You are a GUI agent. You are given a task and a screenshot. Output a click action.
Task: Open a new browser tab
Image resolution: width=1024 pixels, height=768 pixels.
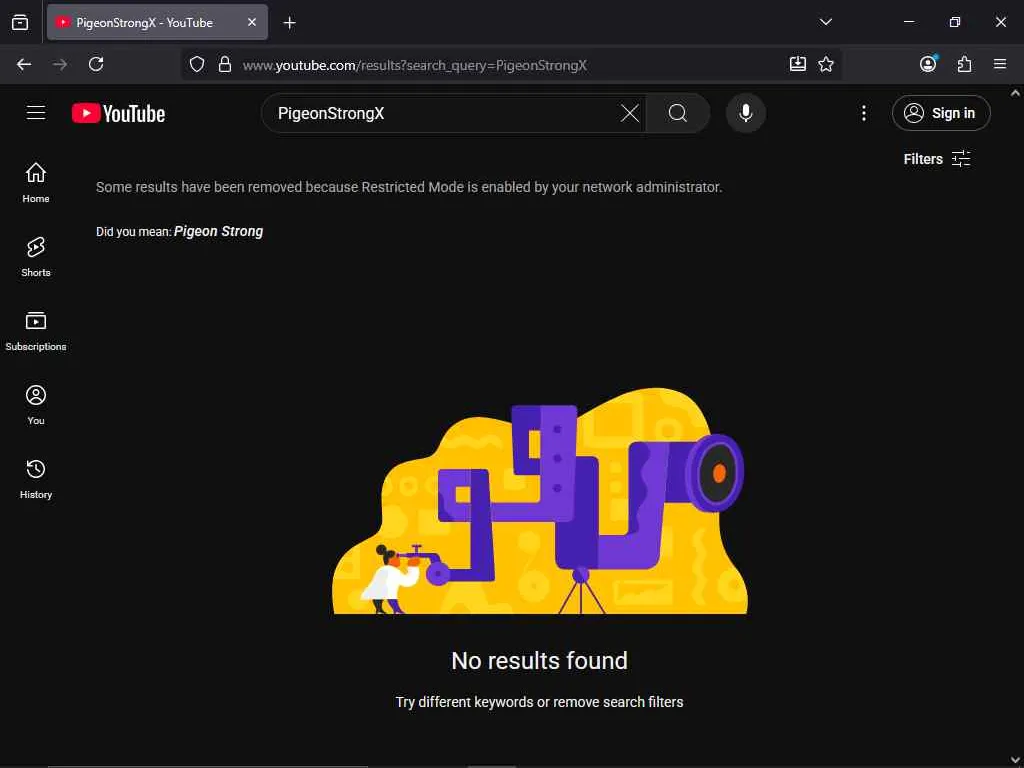(x=289, y=23)
